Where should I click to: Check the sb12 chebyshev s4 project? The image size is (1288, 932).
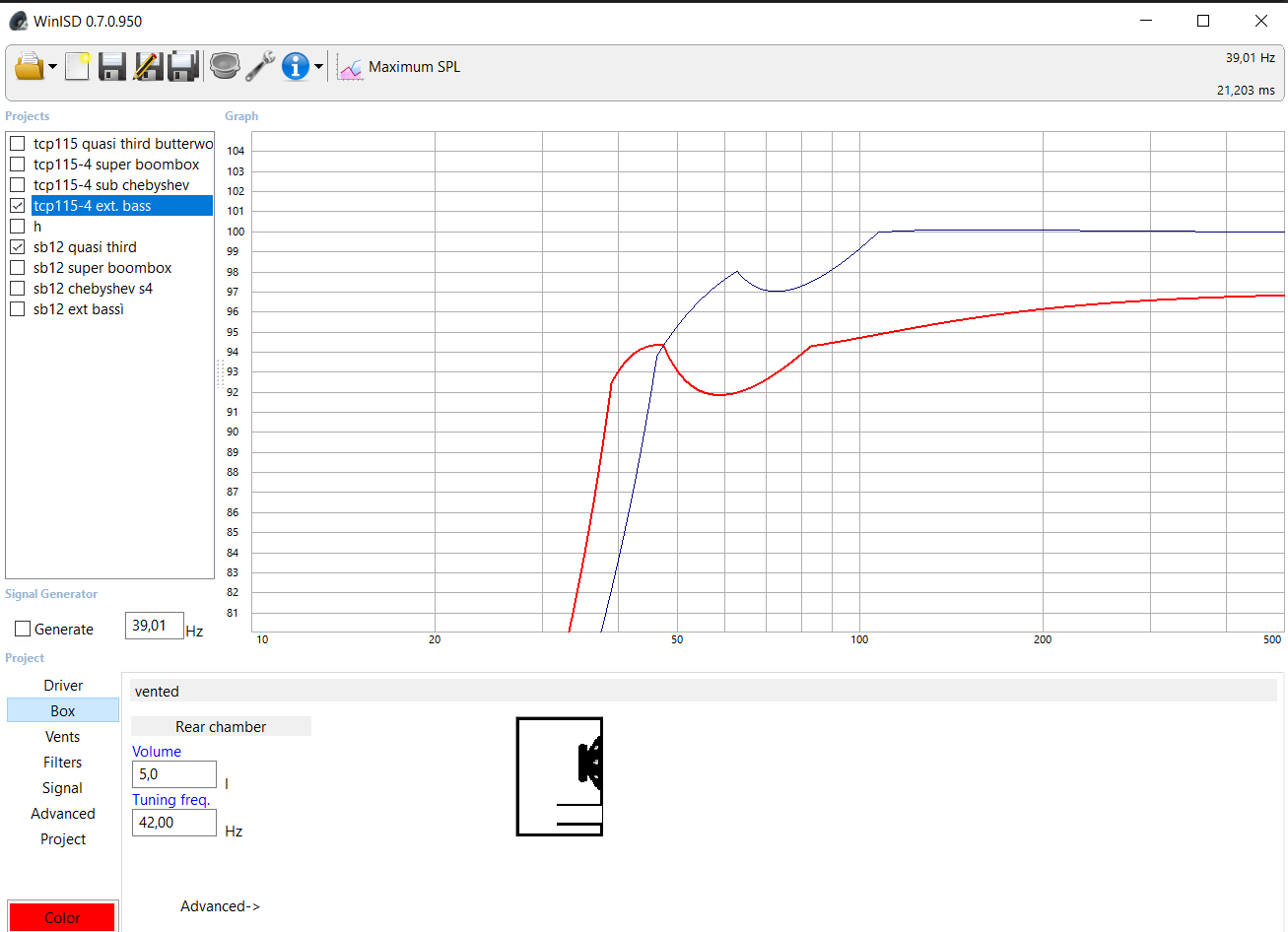point(17,289)
